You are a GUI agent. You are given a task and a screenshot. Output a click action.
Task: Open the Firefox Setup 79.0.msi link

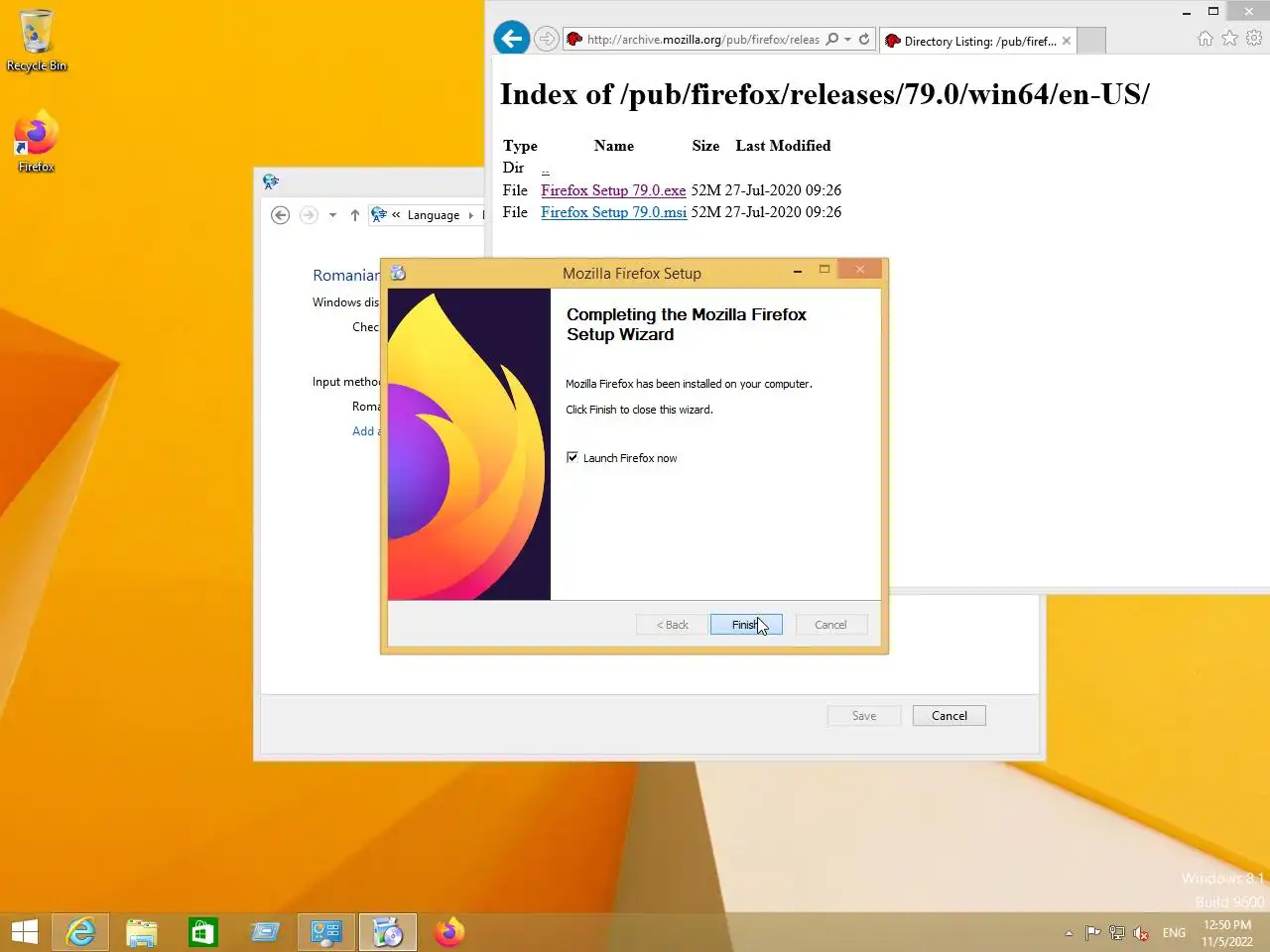click(613, 212)
